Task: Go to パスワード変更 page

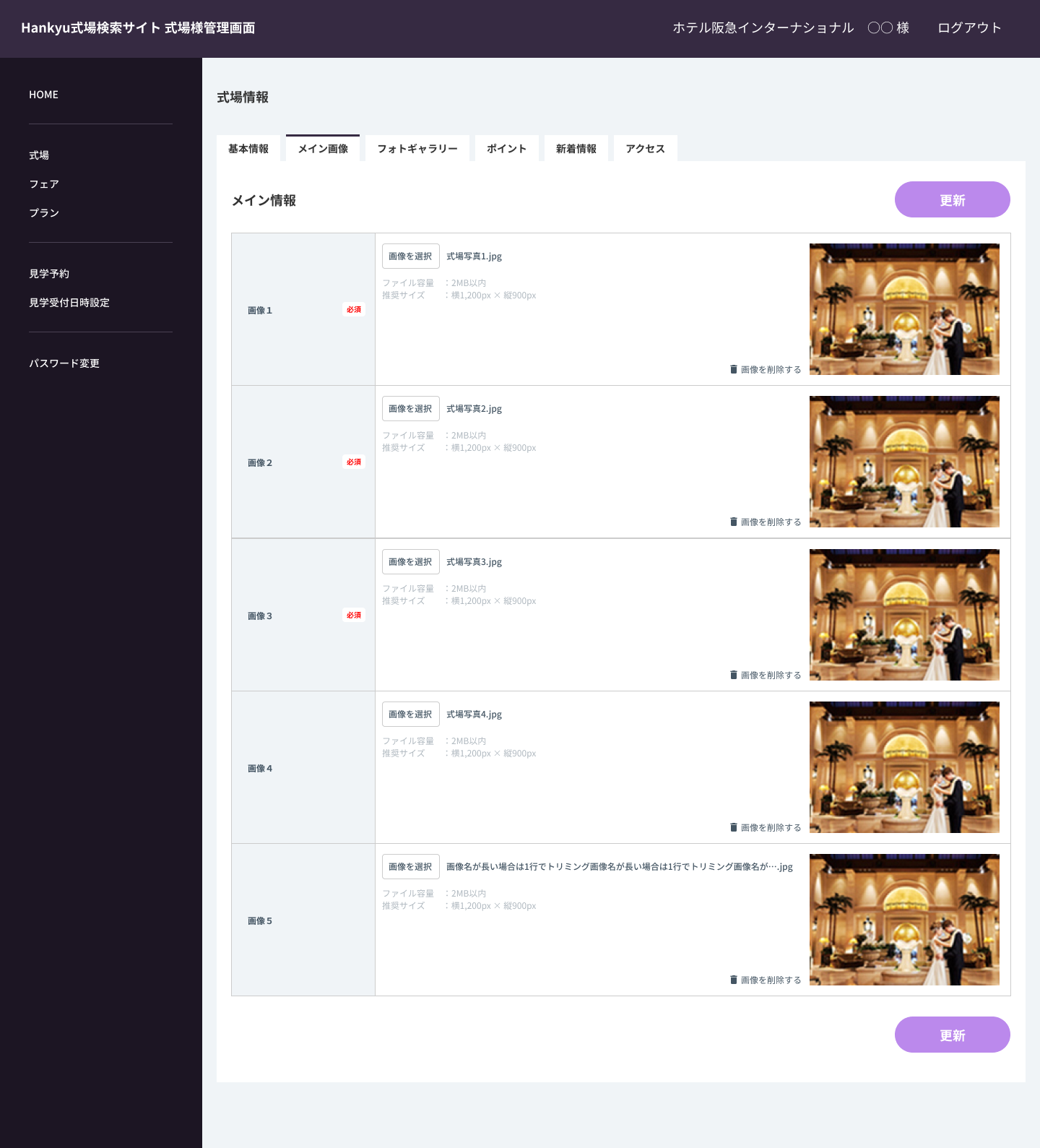Action: [64, 363]
